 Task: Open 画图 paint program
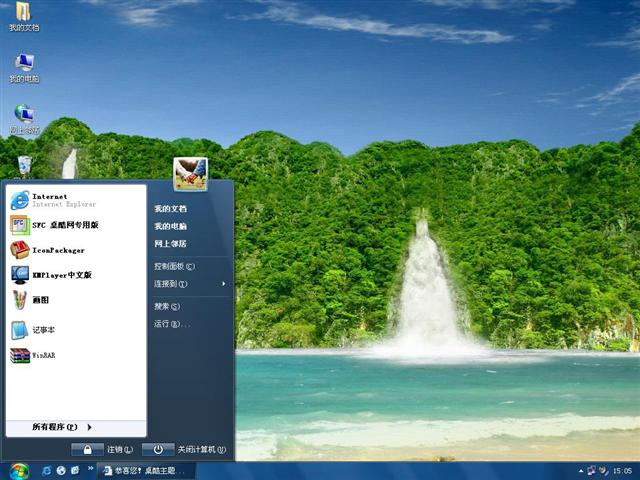coord(76,300)
